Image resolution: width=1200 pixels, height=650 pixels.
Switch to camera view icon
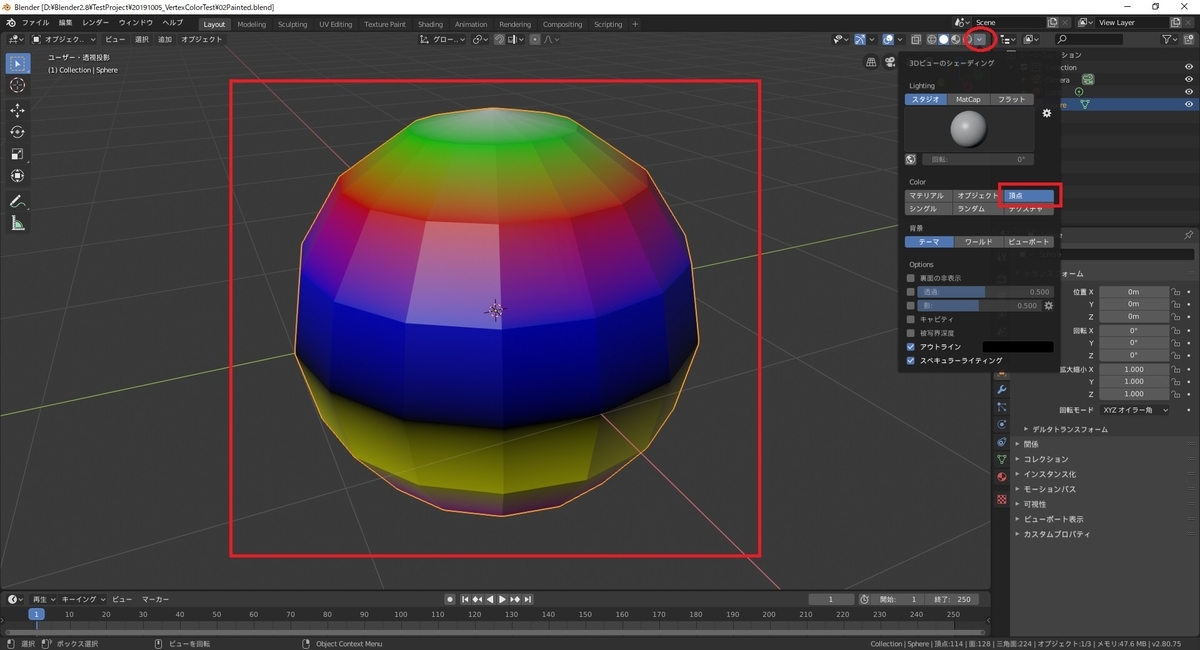point(888,62)
